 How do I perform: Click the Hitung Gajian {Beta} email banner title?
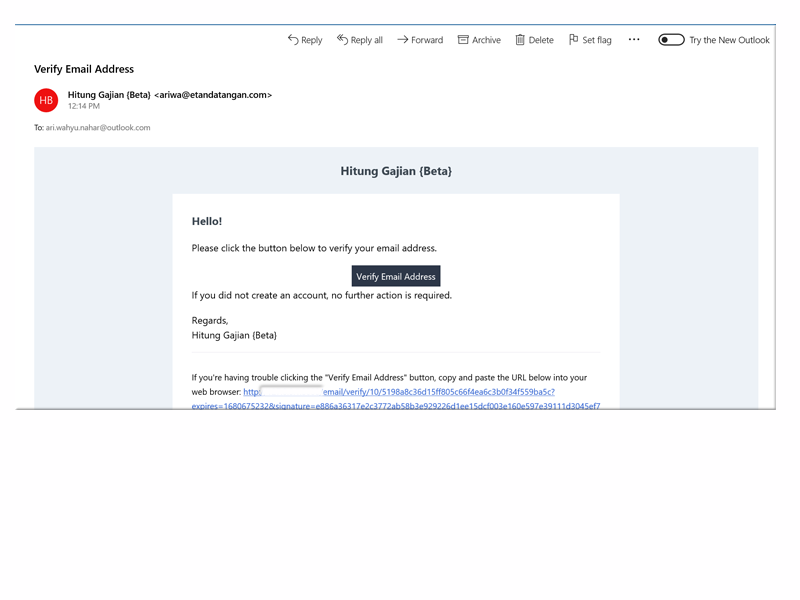(396, 171)
